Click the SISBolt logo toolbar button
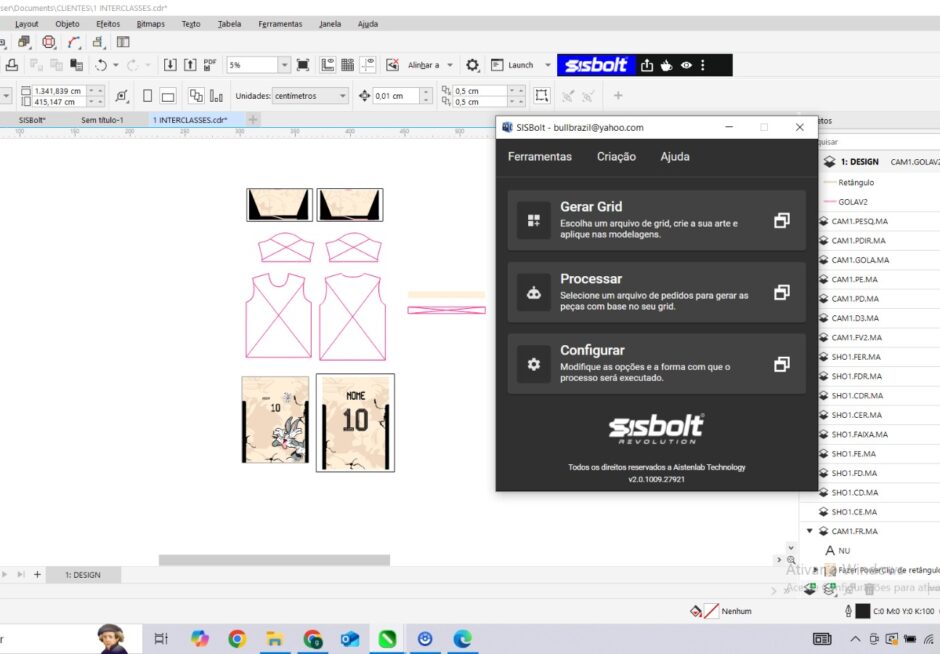This screenshot has height=654, width=940. [x=596, y=65]
